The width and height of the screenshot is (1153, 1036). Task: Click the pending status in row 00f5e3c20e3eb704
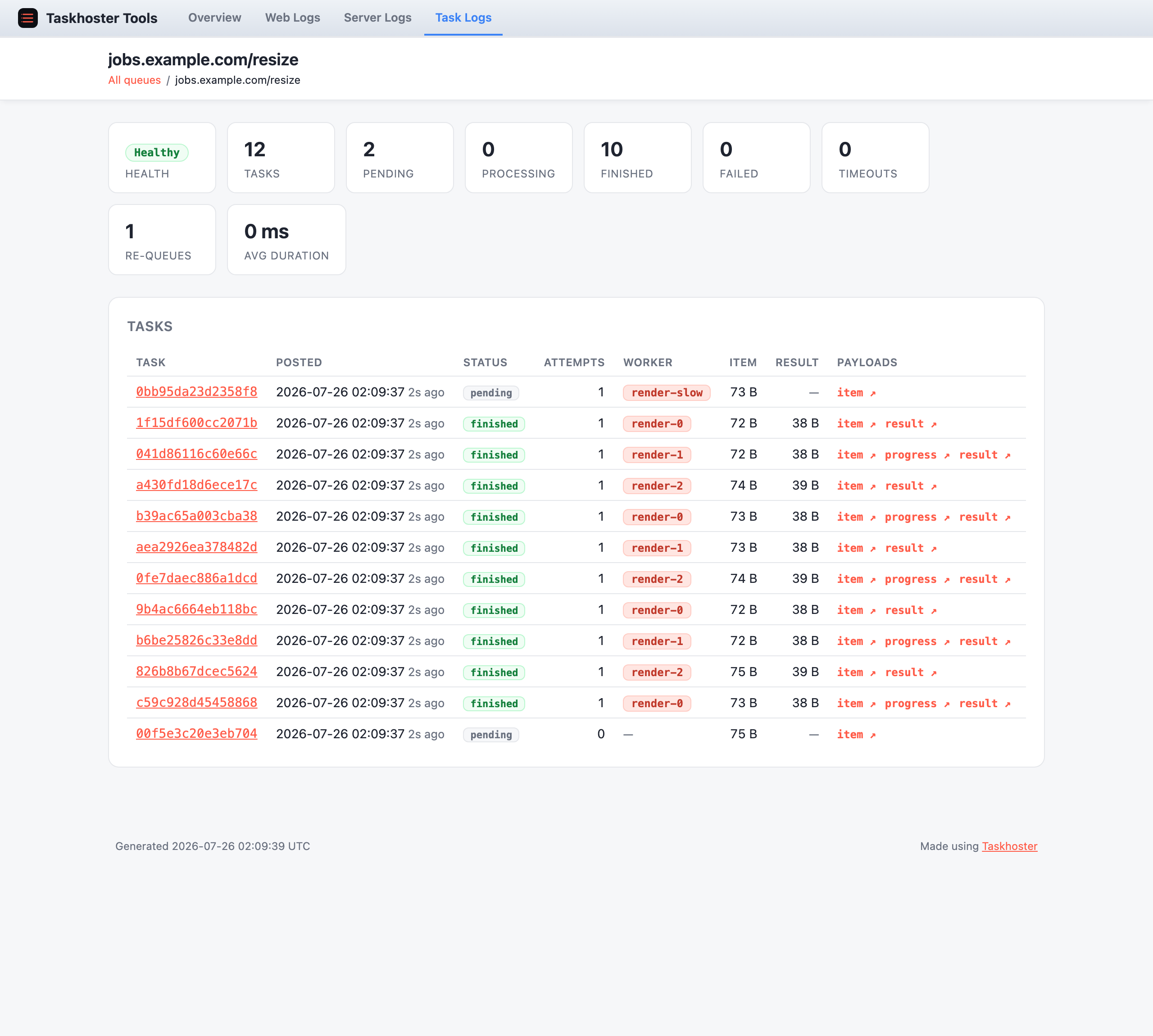[x=490, y=734]
